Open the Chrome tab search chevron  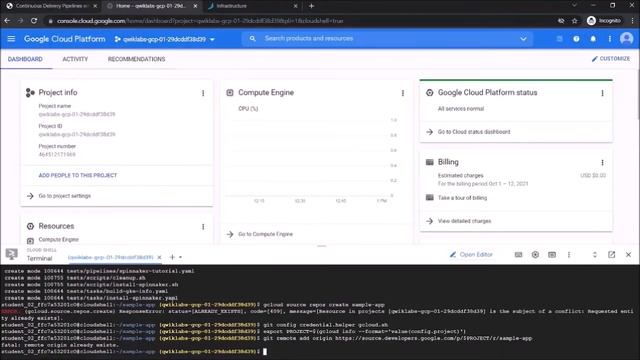574,5
